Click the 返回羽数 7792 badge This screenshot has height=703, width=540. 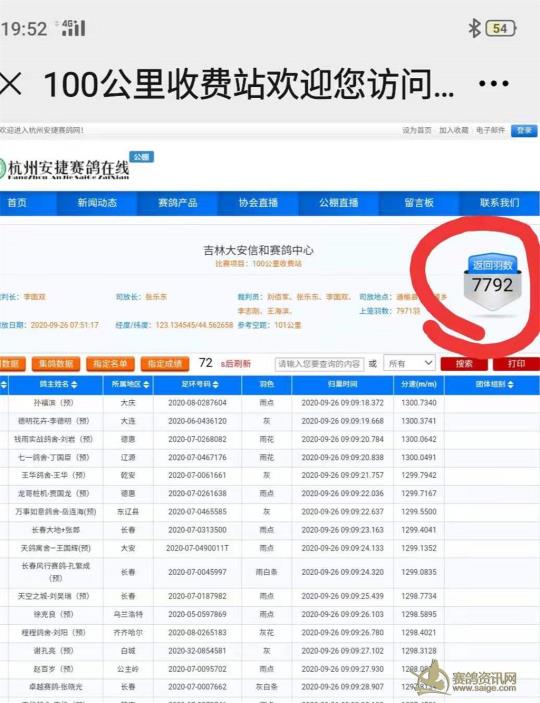(x=492, y=282)
